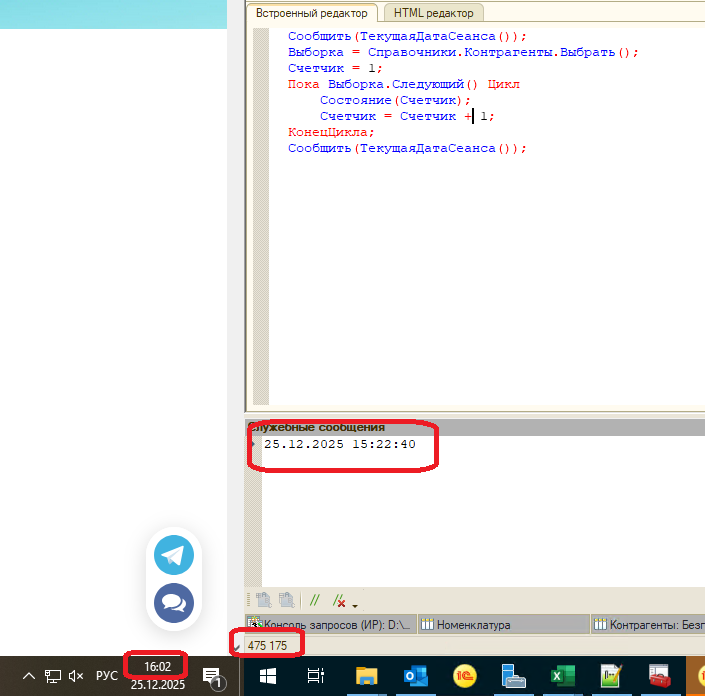The height and width of the screenshot is (696, 705).
Task: Click the КонецЦикла; code line
Action: point(331,132)
